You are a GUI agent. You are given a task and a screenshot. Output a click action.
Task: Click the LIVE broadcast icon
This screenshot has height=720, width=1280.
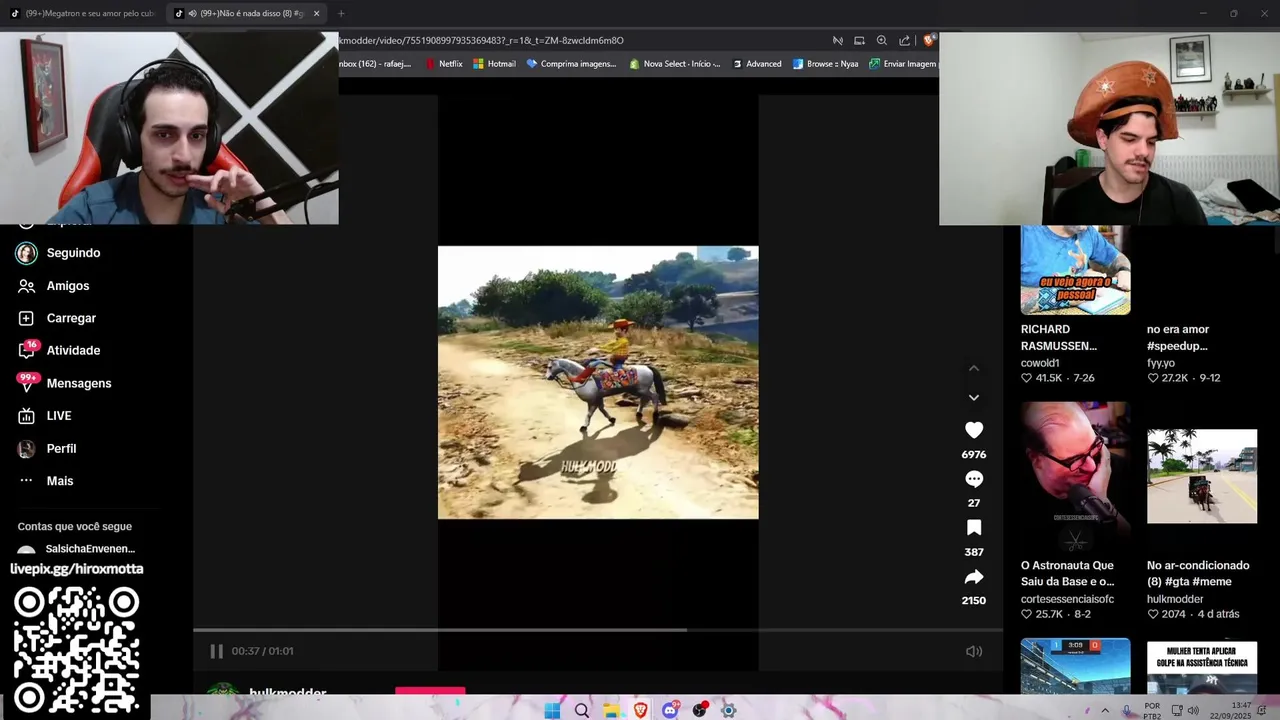coord(26,416)
